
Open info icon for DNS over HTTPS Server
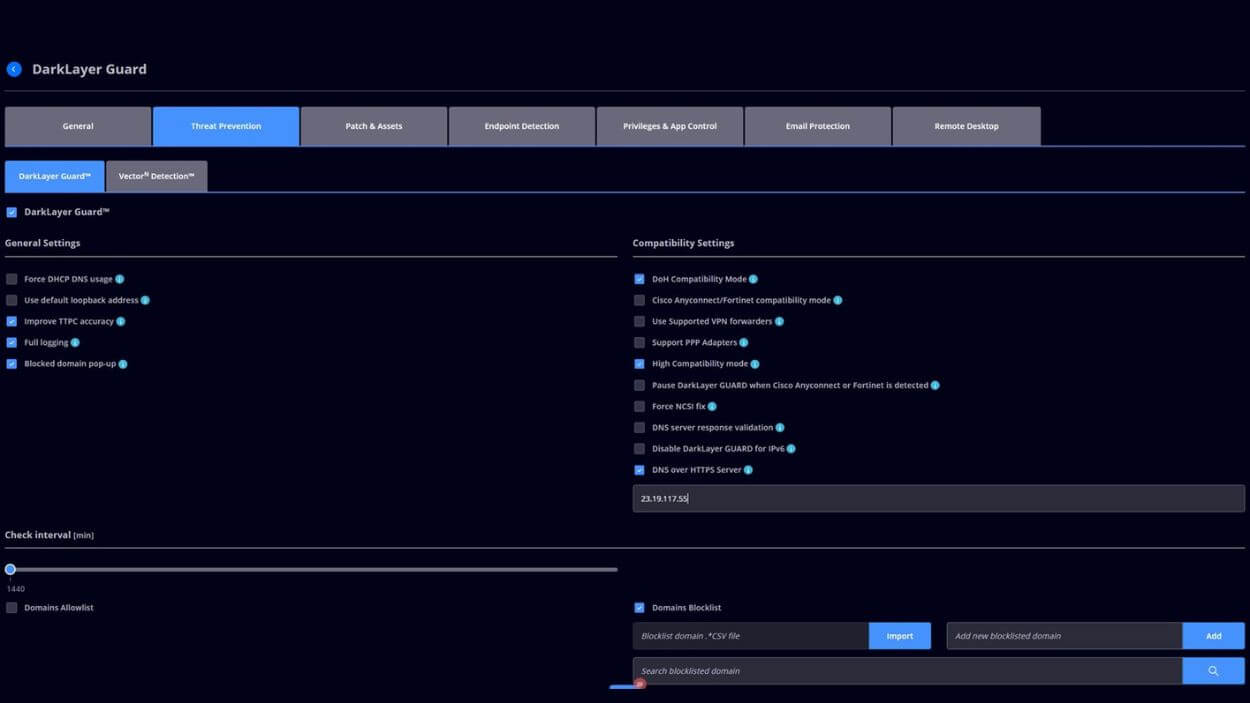(748, 470)
